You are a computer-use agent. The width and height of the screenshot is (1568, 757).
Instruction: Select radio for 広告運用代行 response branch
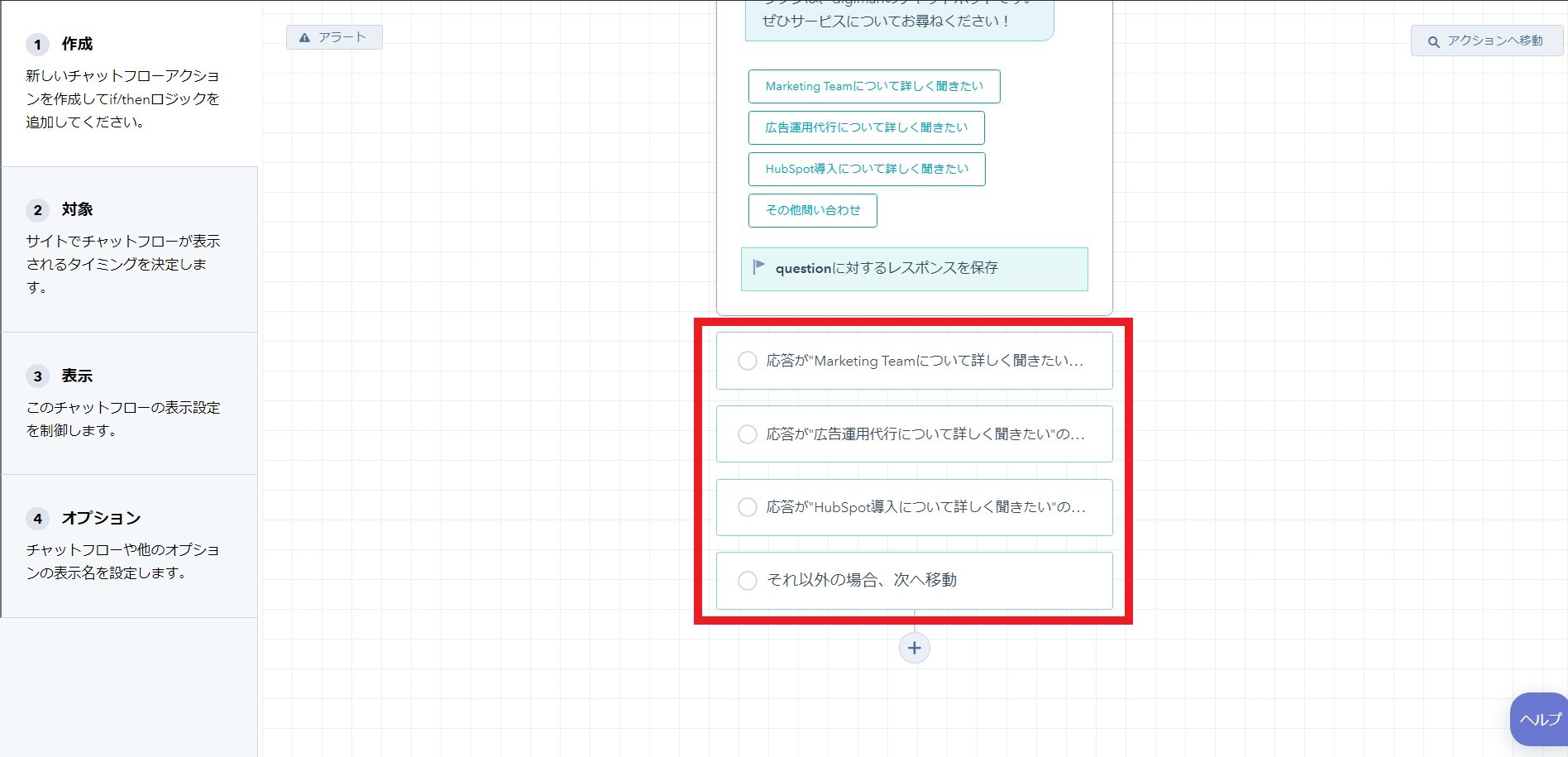click(x=747, y=434)
